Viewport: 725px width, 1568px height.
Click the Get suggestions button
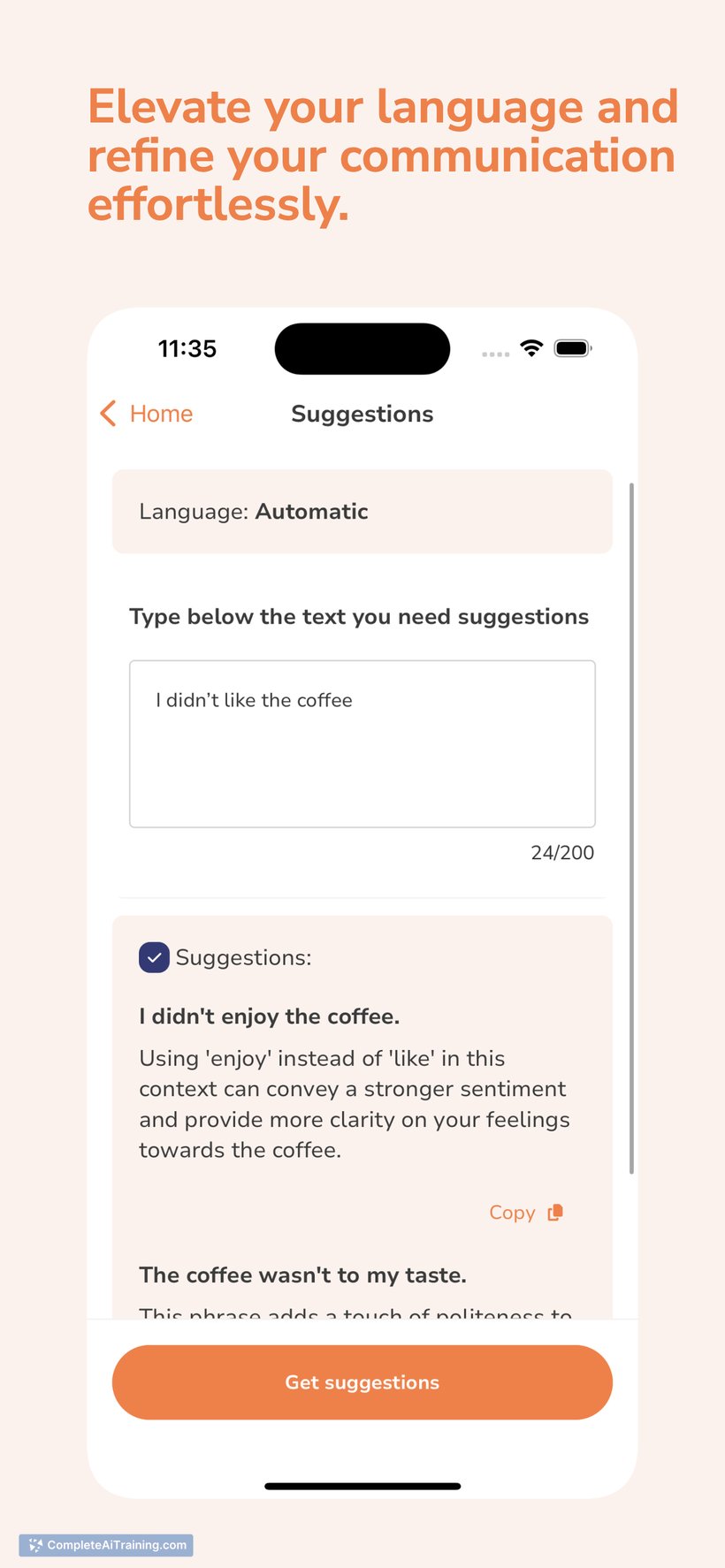pyautogui.click(x=362, y=1382)
